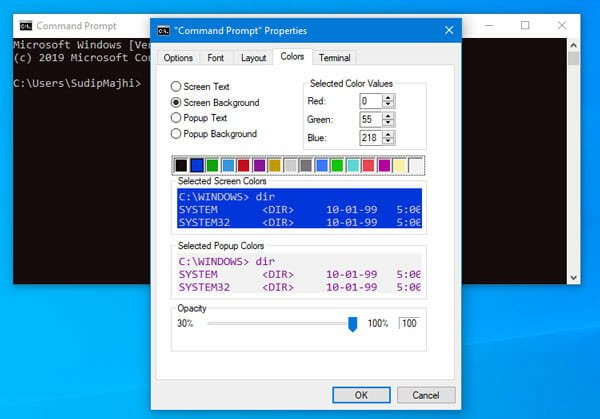This screenshot has width=600, height=419.
Task: Pick the dark red color swatch
Action: tap(243, 165)
